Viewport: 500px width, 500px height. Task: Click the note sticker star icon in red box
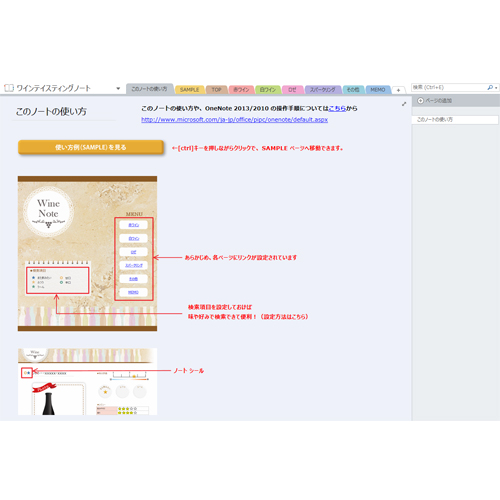tap(27, 373)
